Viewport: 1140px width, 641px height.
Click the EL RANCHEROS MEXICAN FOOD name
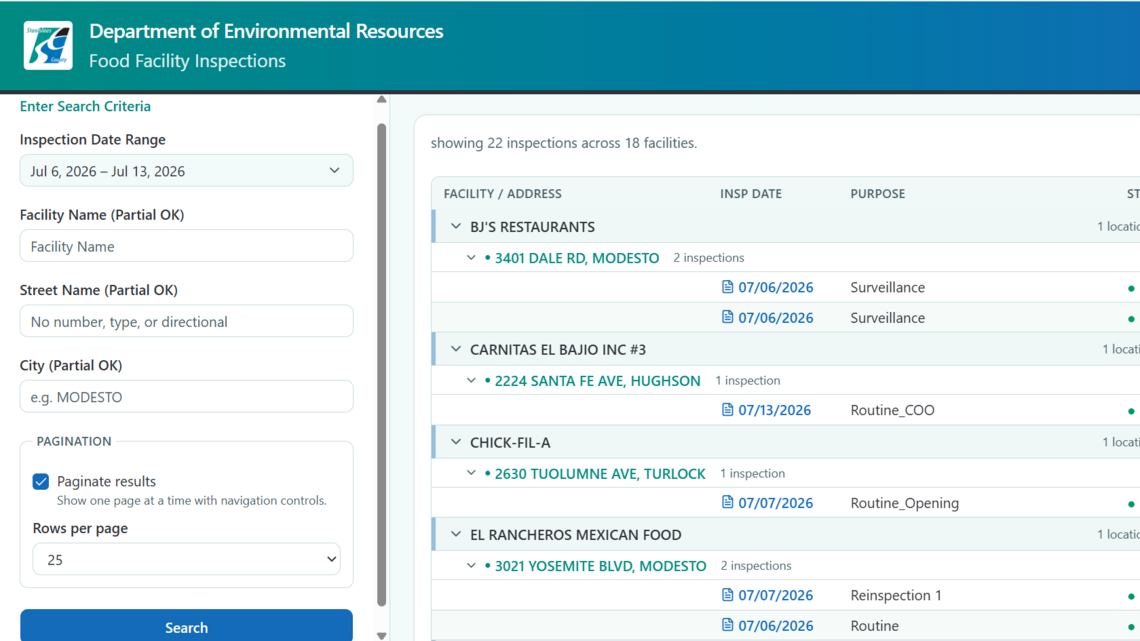(x=576, y=535)
